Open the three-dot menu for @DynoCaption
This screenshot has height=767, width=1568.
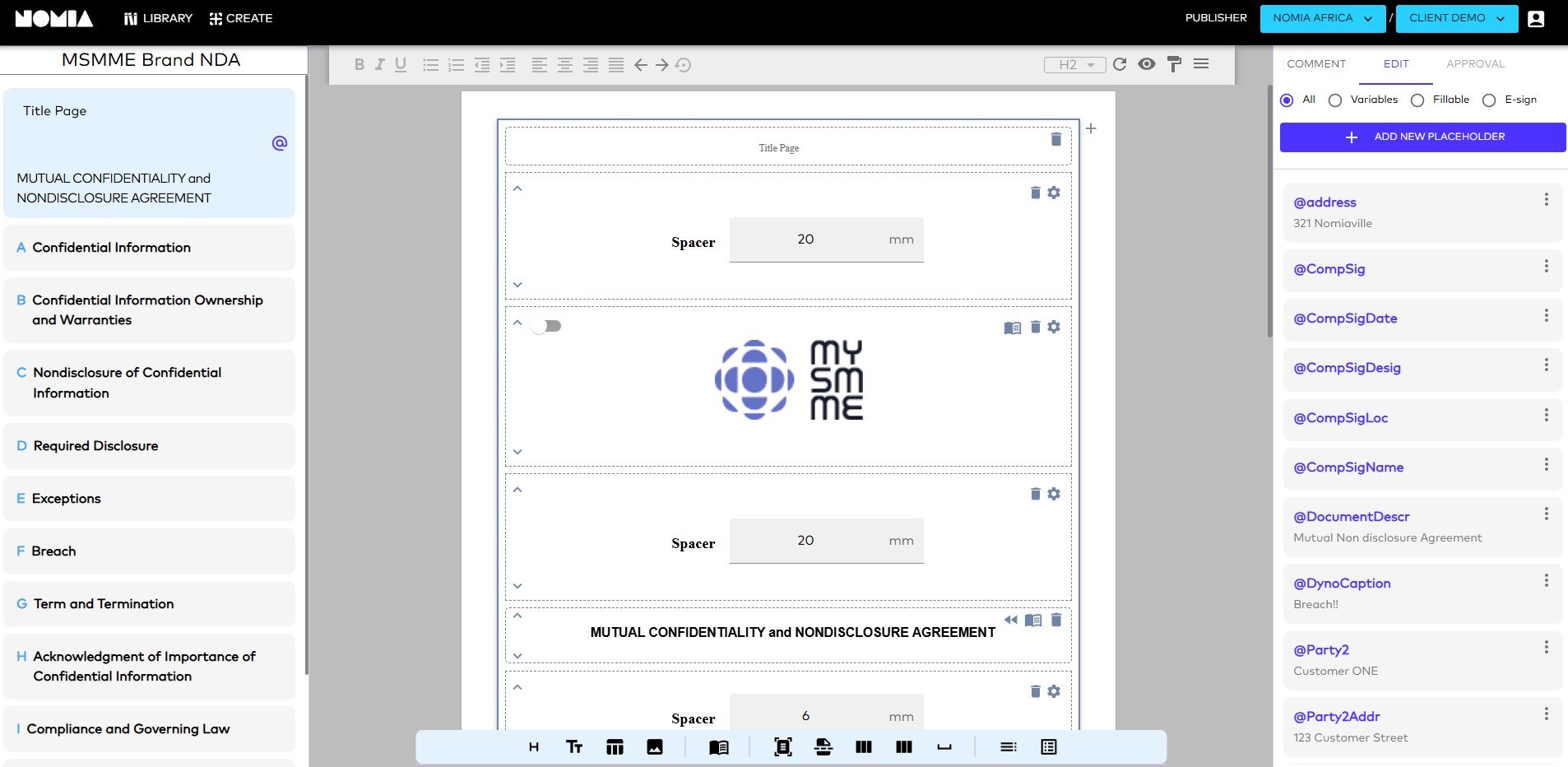coord(1547,581)
